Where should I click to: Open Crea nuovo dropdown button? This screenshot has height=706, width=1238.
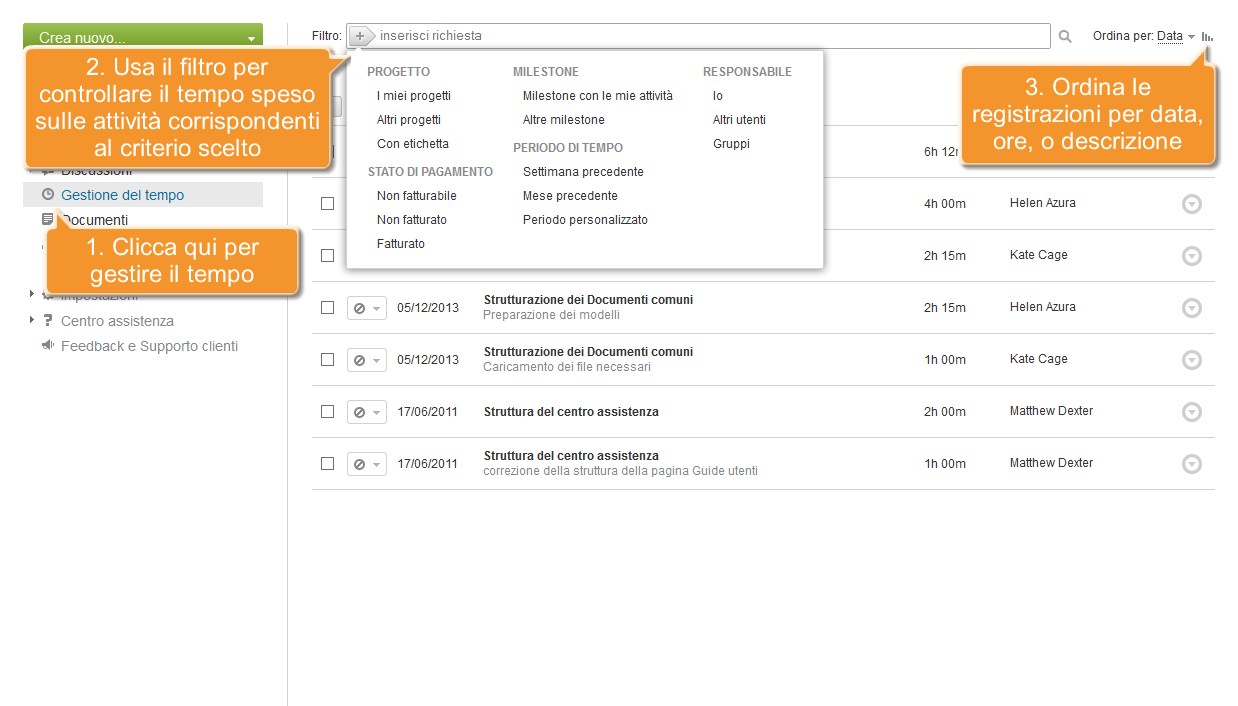(x=143, y=36)
